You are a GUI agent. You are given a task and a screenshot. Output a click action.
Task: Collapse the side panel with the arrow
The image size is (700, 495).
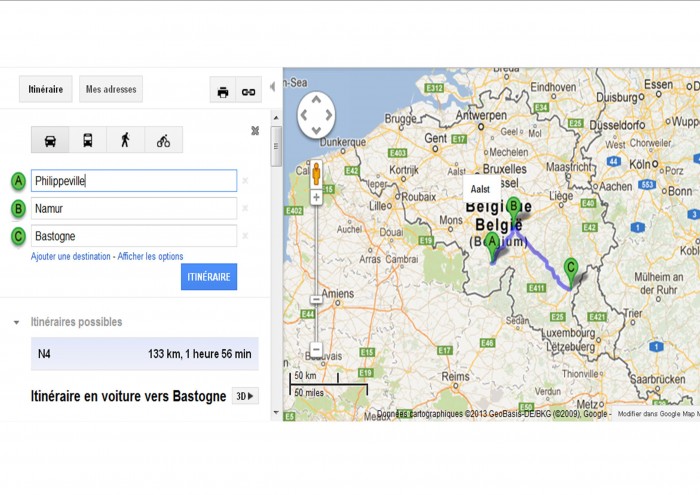point(272,87)
